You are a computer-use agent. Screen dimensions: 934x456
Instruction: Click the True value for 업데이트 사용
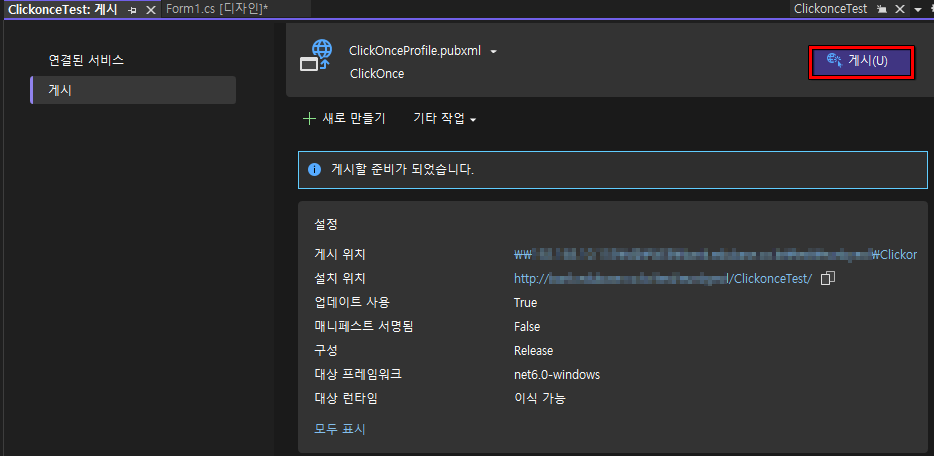pos(525,302)
